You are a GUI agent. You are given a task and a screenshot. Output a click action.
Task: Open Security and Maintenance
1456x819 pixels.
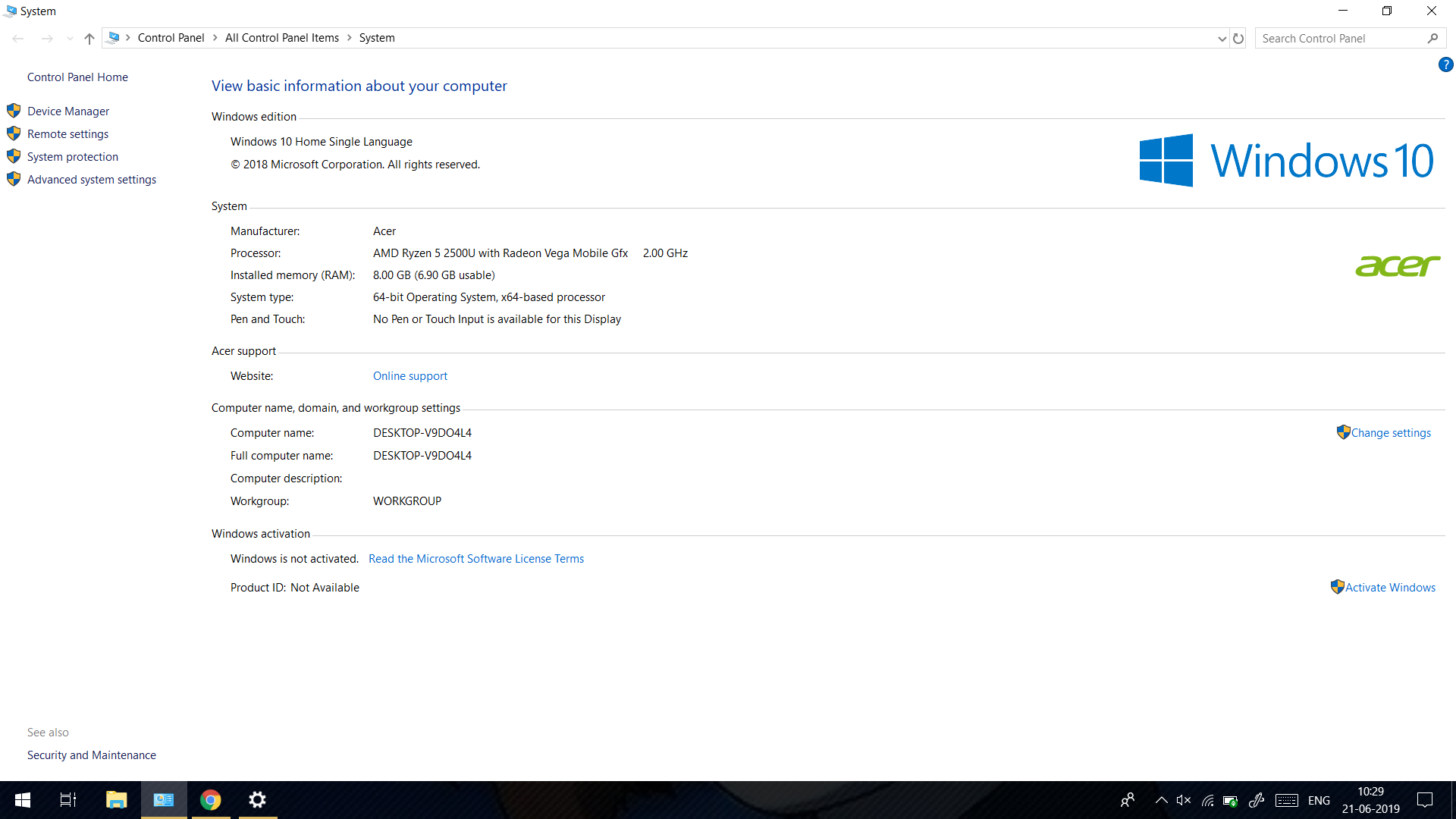coord(92,755)
